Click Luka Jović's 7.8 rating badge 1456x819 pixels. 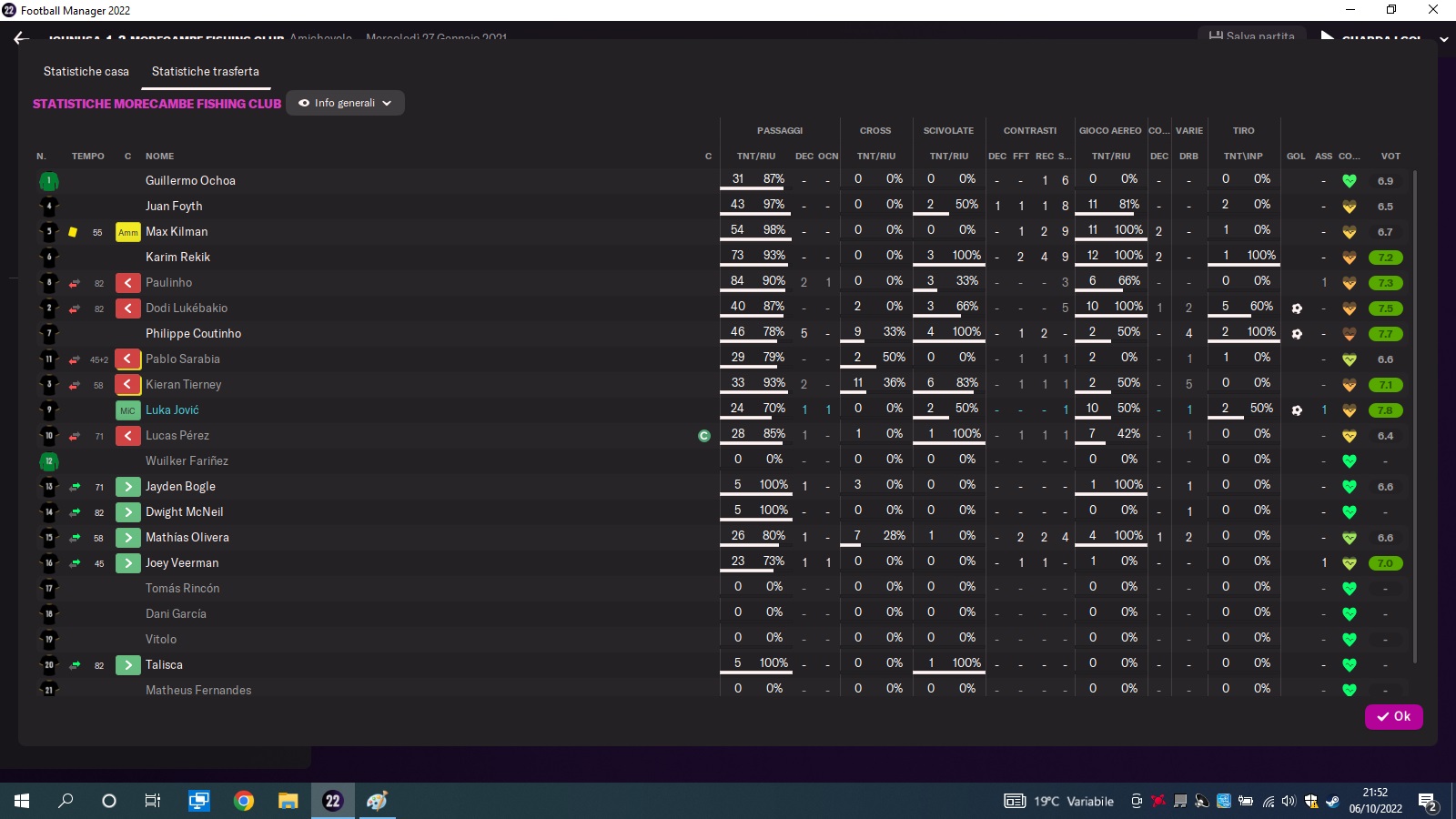tap(1385, 410)
